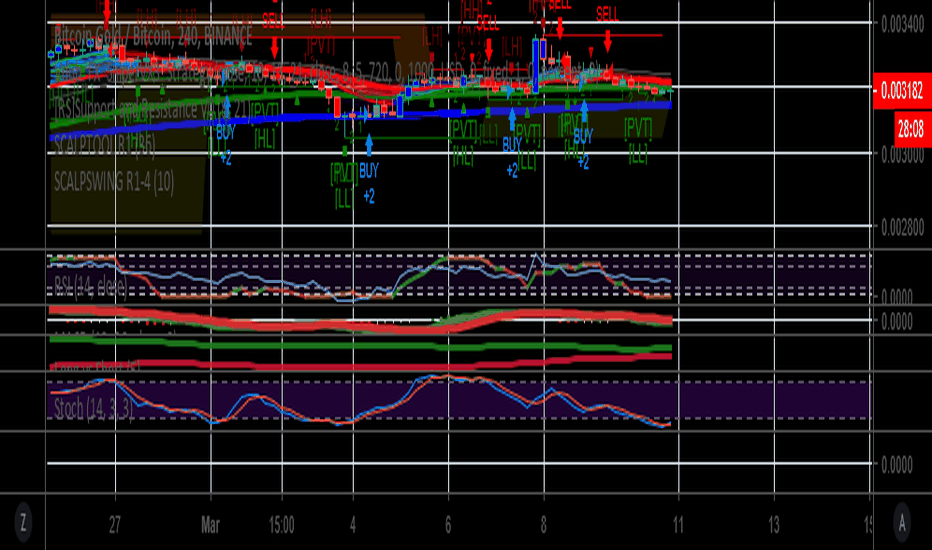Click the 0.002800 price axis label
This screenshot has width=932, height=550.
tap(902, 228)
